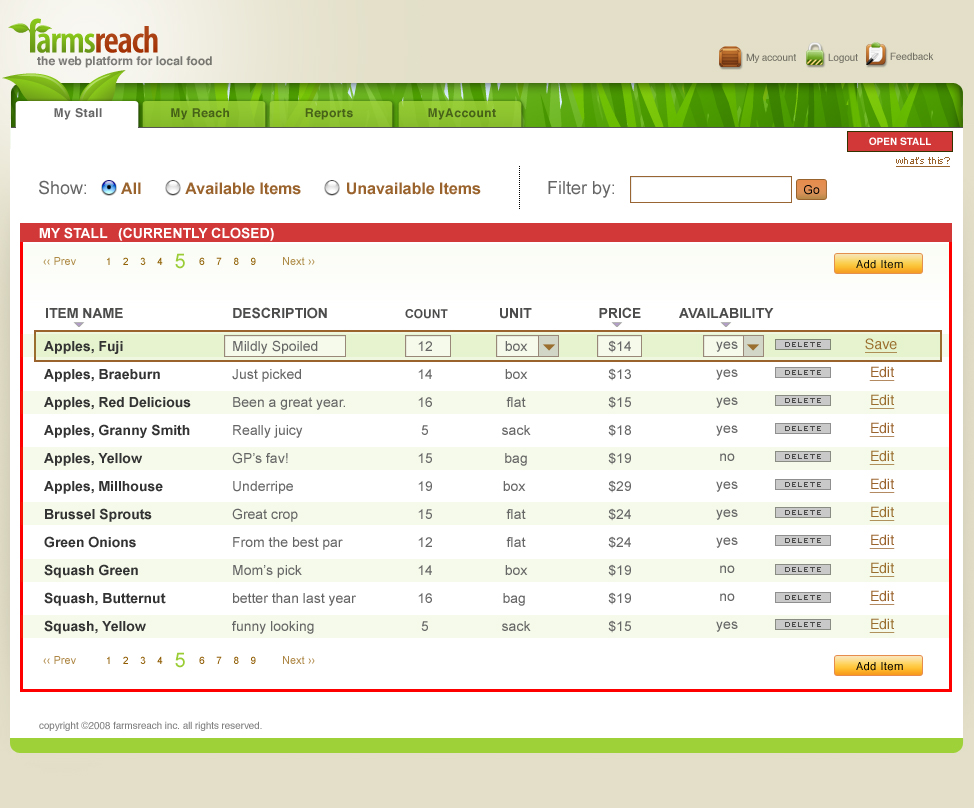Select Unavailable Items radio button
Screen dimensions: 974x808
coord(333,188)
